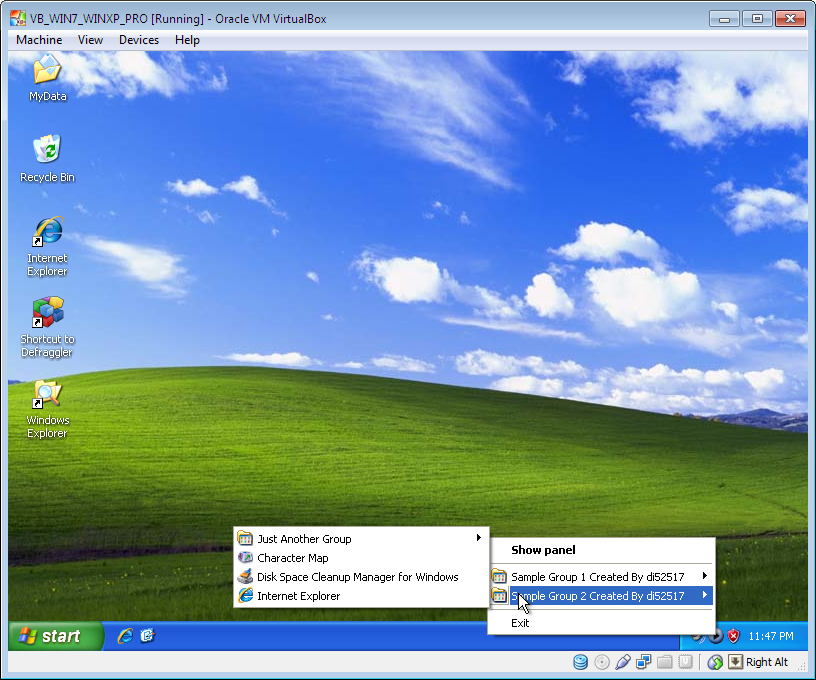Click VirtualBox shared folders status icon
Viewport: 816px width, 680px height.
coord(665,662)
